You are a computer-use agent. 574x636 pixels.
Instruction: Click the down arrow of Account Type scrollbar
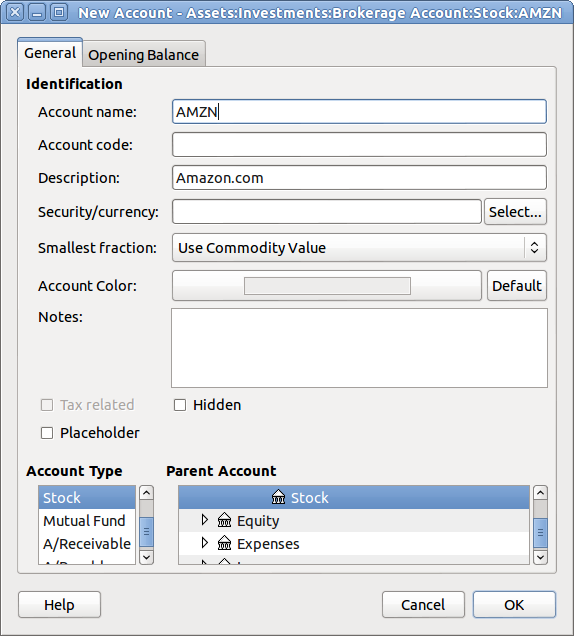click(x=146, y=557)
